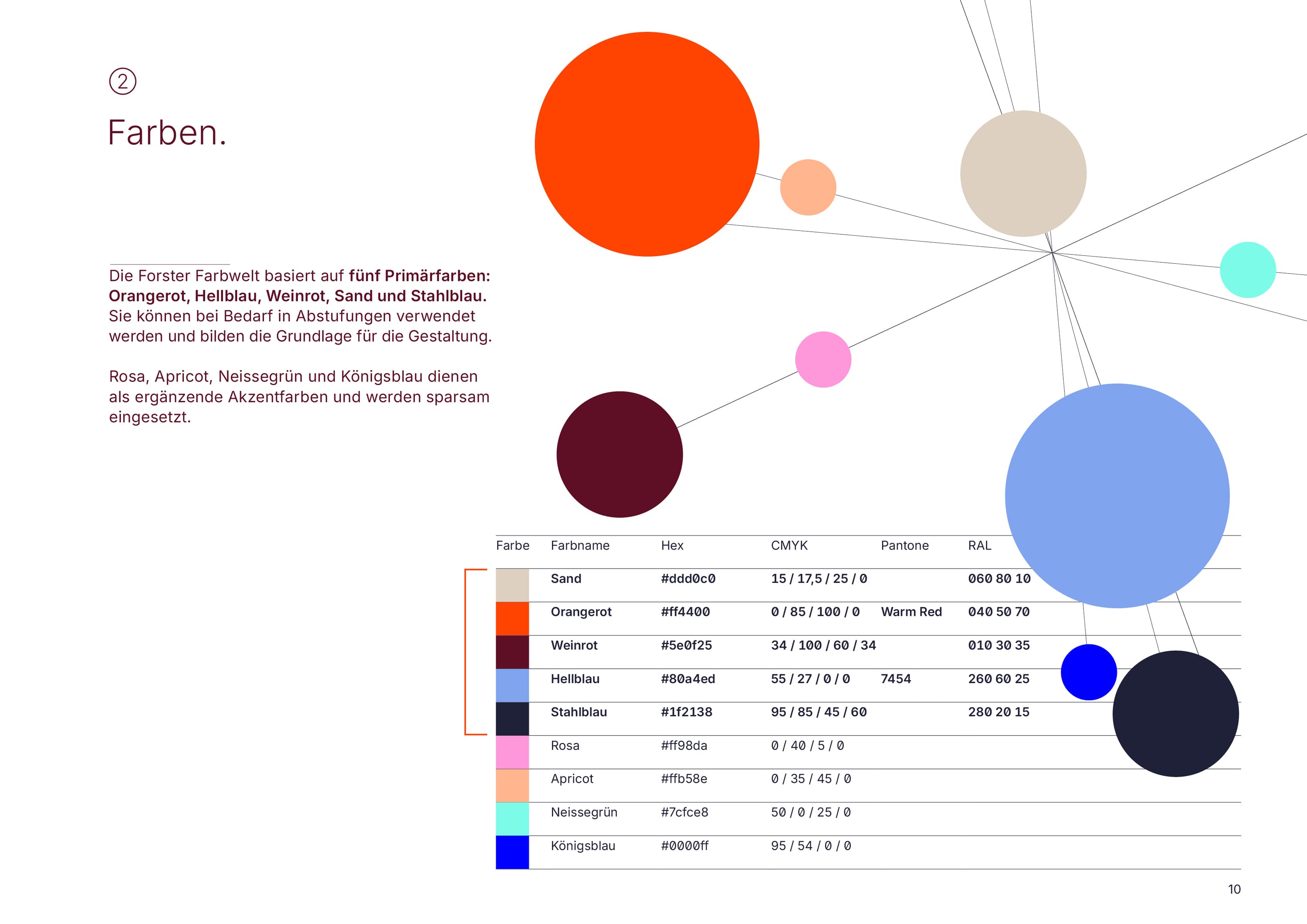Click the small royal blue circle
Image resolution: width=1307 pixels, height=924 pixels.
(x=1088, y=672)
